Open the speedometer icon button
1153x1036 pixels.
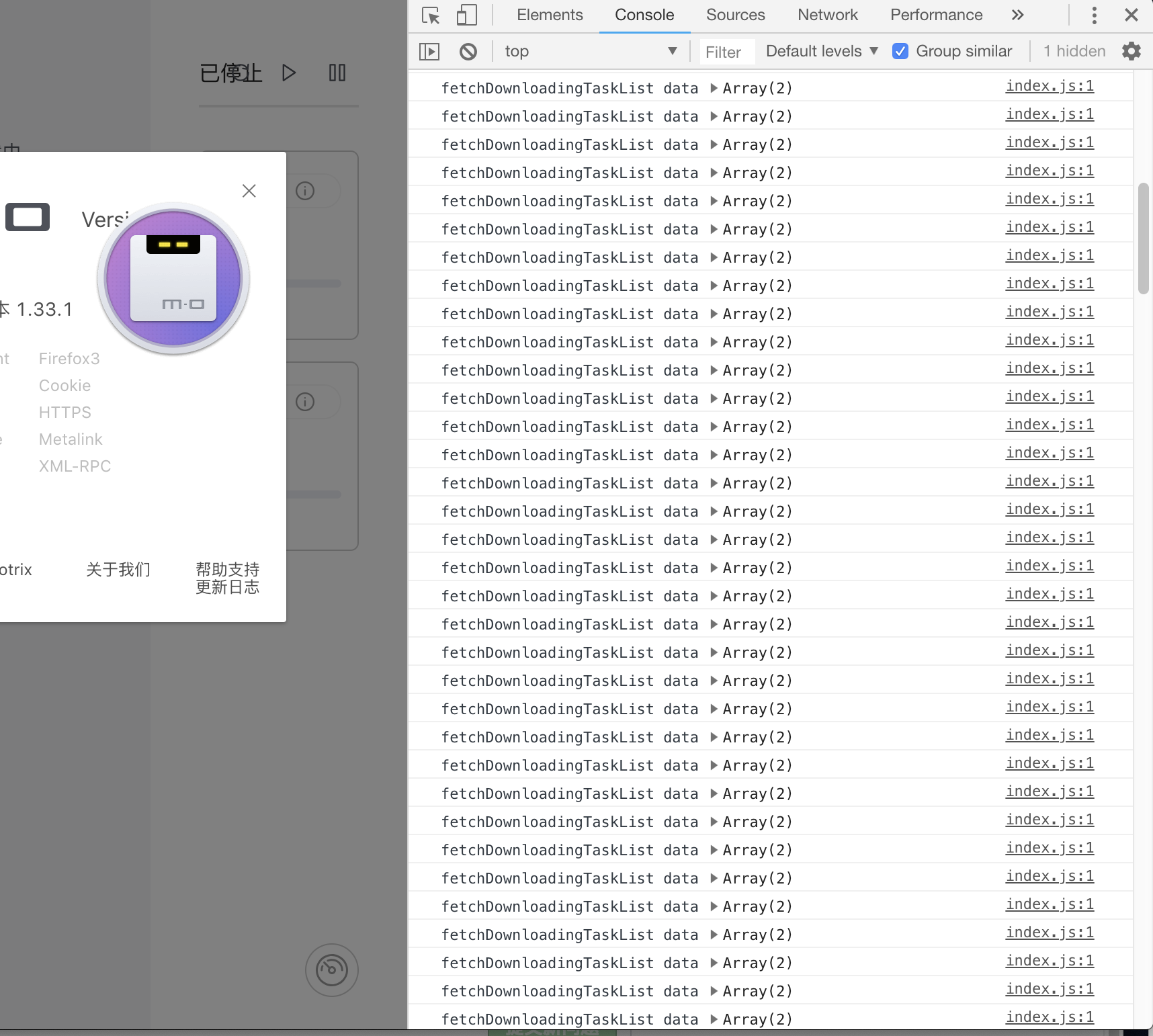click(332, 970)
